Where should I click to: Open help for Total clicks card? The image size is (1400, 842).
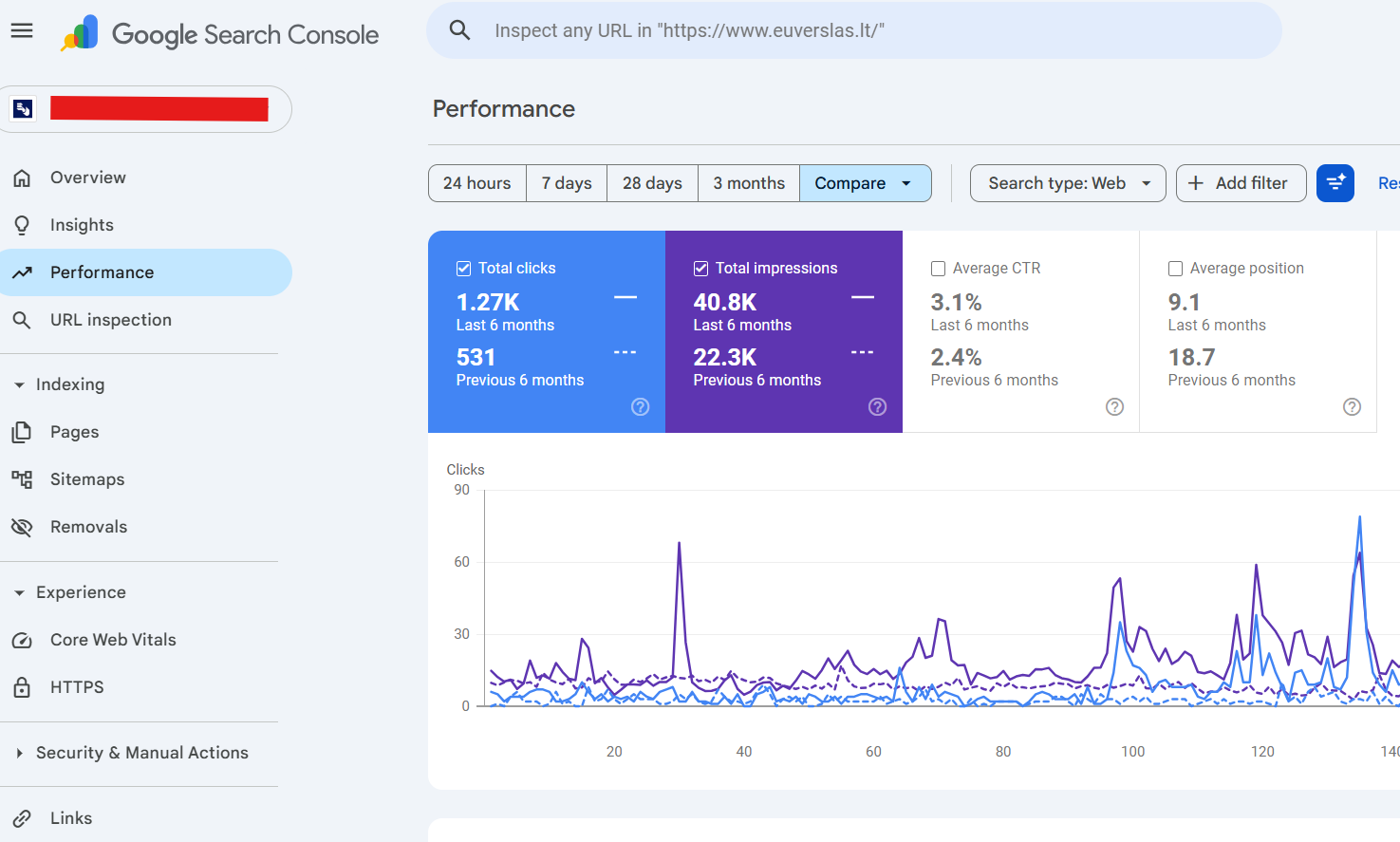click(641, 406)
